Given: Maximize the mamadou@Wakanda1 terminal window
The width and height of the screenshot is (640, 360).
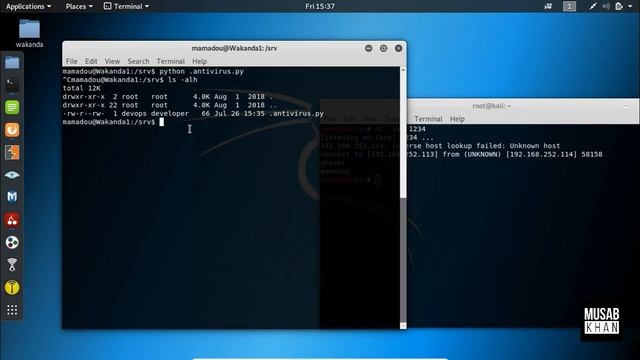Looking at the screenshot, I should click(383, 48).
